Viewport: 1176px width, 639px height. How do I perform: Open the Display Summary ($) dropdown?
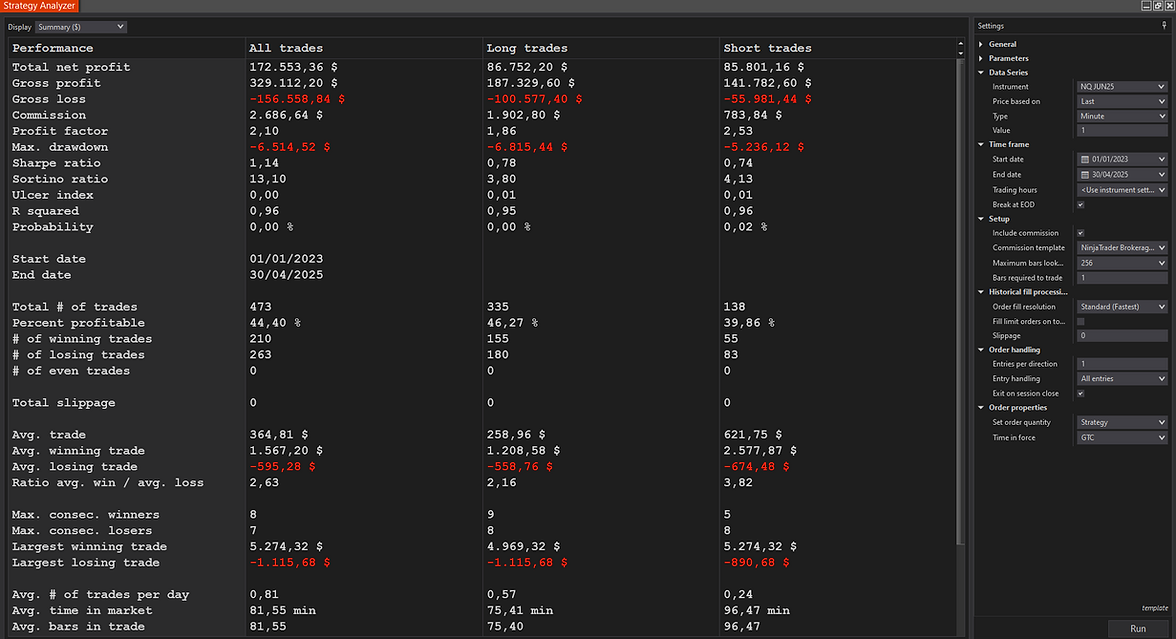coord(81,27)
